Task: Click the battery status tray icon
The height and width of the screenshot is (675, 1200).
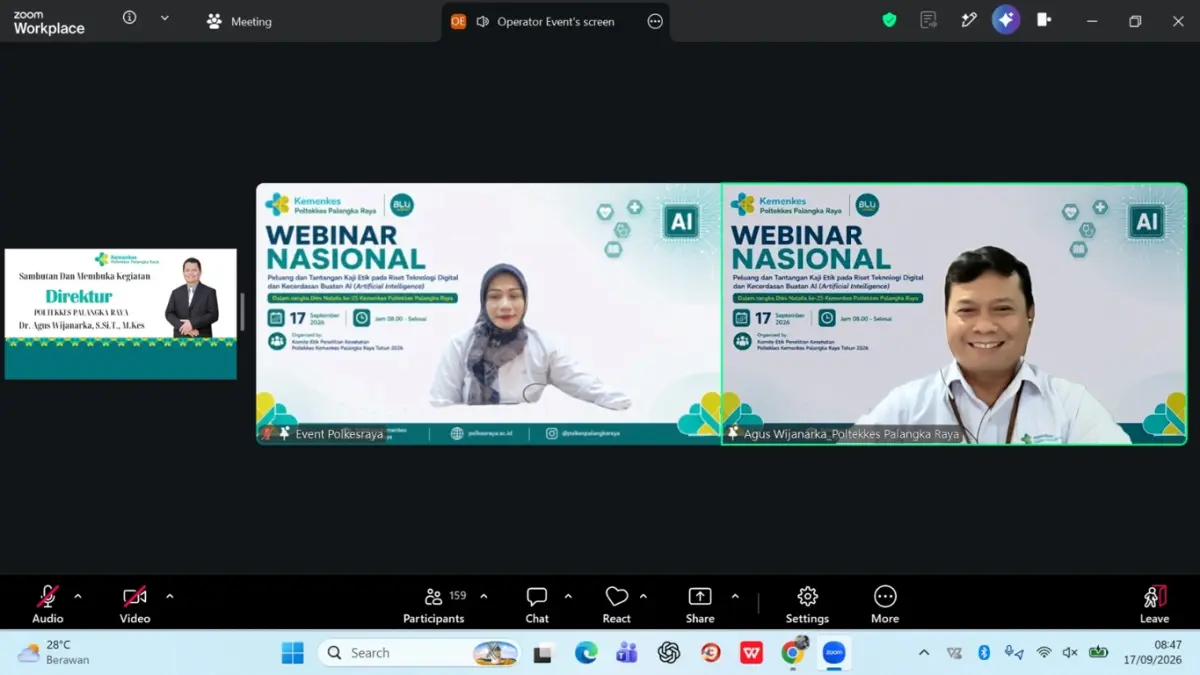Action: pyautogui.click(x=1099, y=653)
